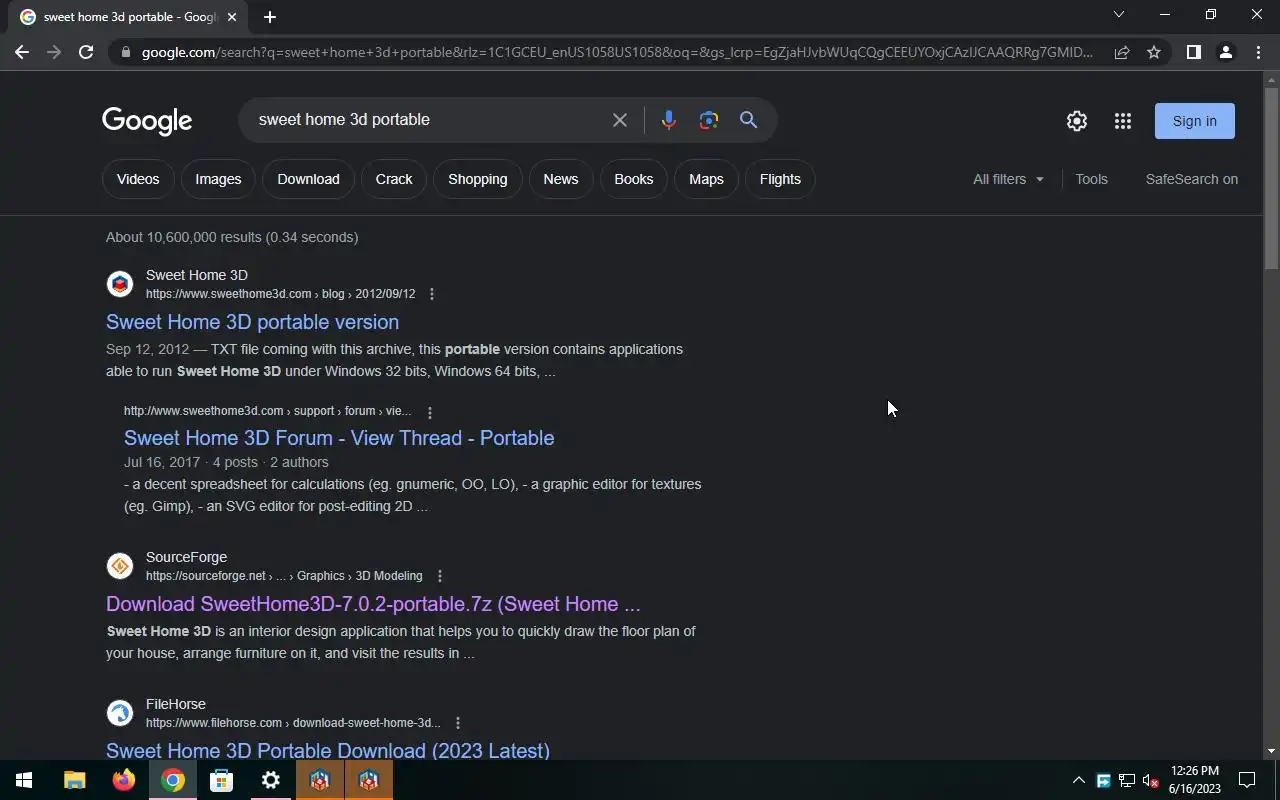Click the SourceForge site favicon

point(120,566)
